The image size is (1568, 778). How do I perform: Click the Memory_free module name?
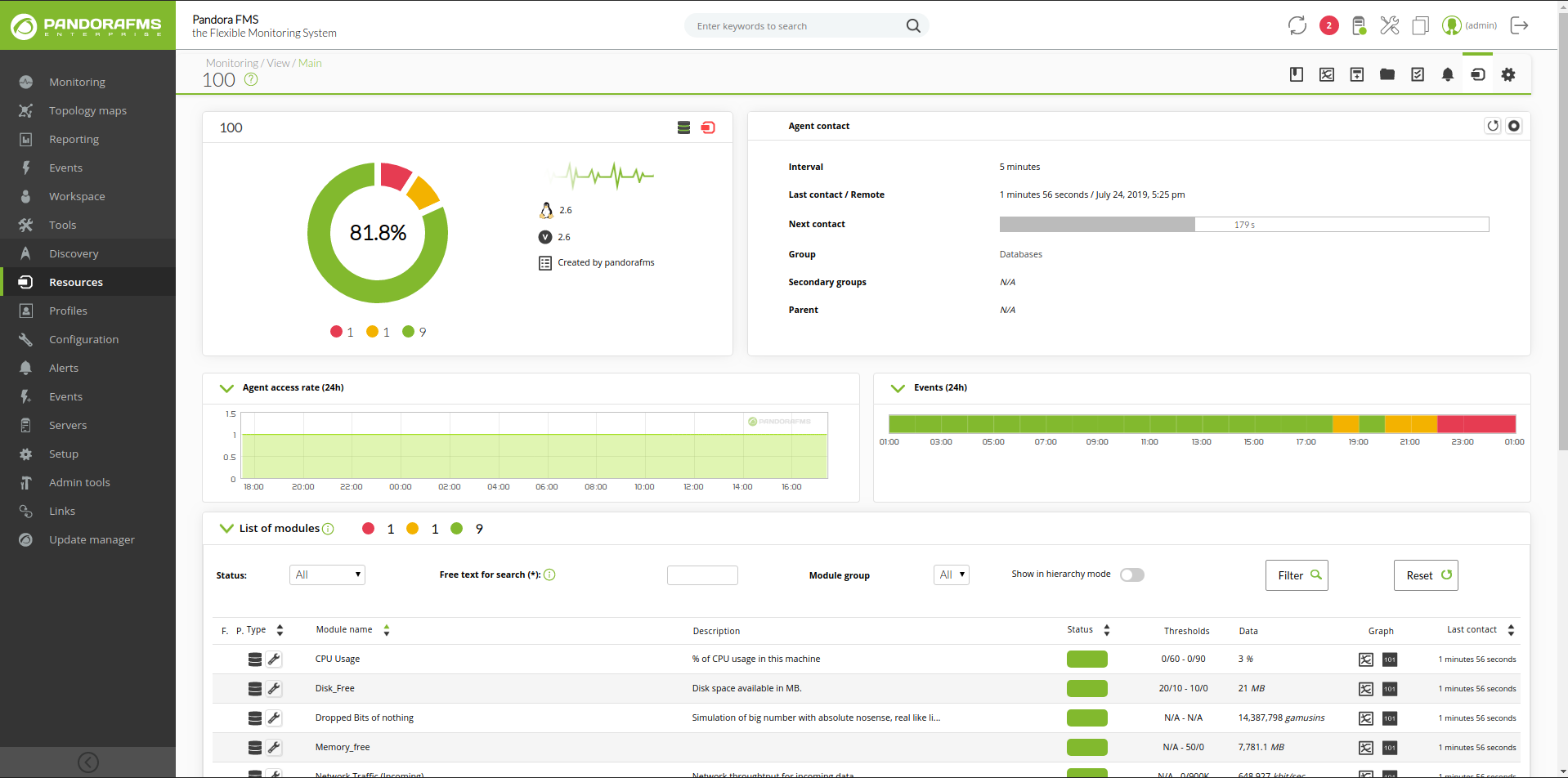(x=343, y=747)
